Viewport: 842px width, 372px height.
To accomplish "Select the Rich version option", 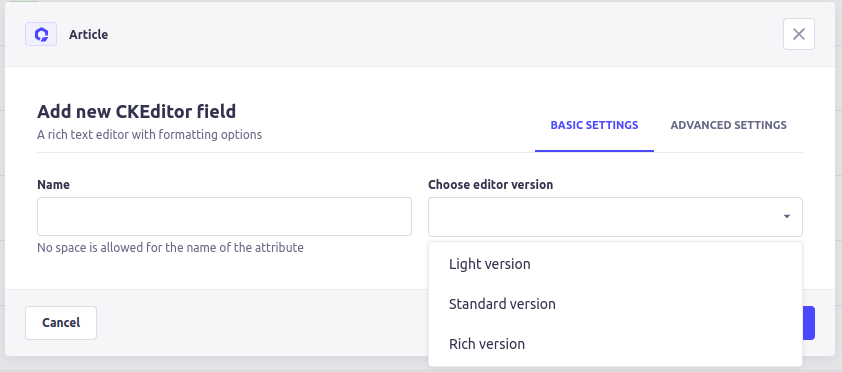I will pos(615,344).
